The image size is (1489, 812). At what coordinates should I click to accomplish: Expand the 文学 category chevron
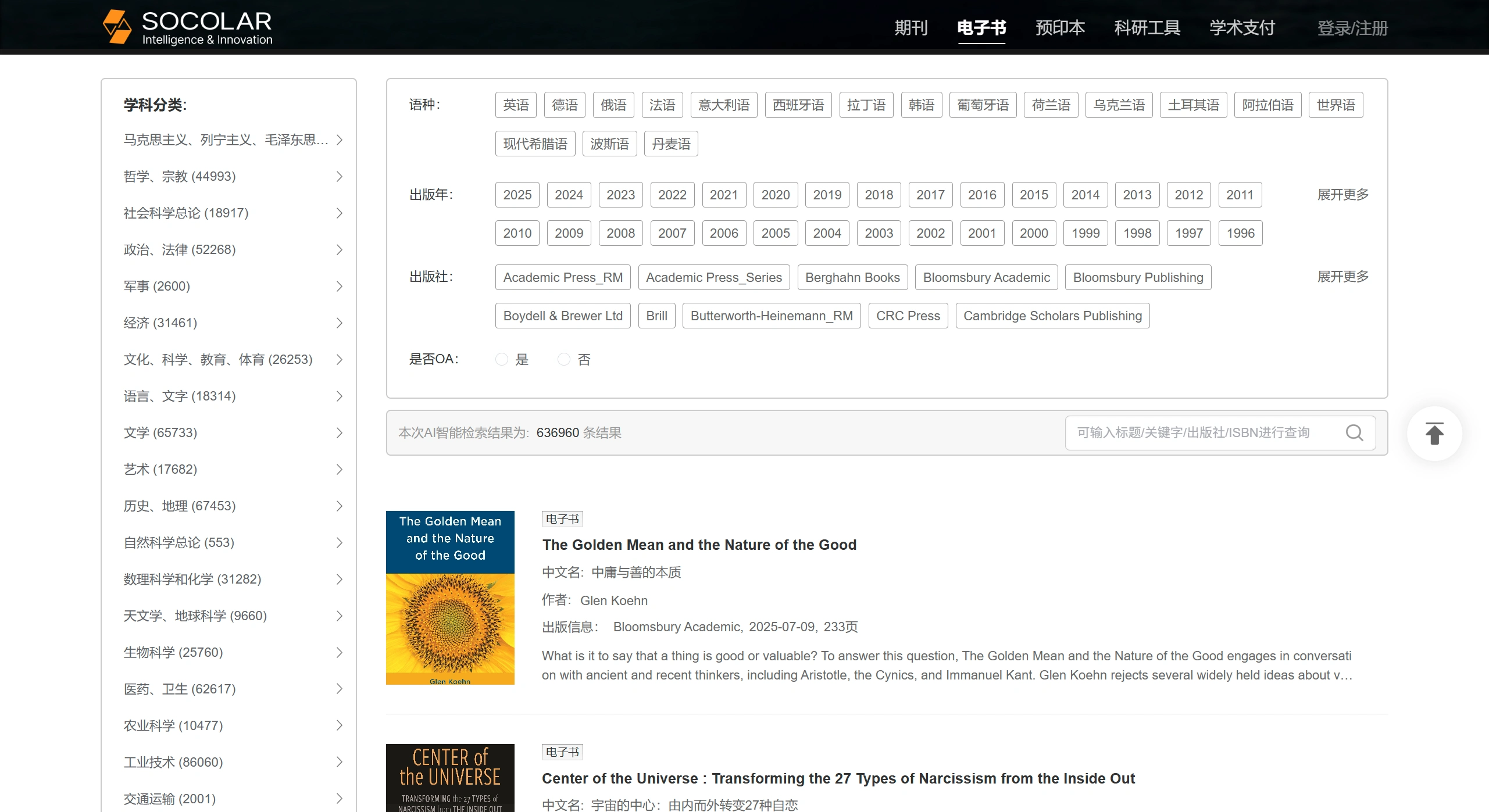point(340,433)
